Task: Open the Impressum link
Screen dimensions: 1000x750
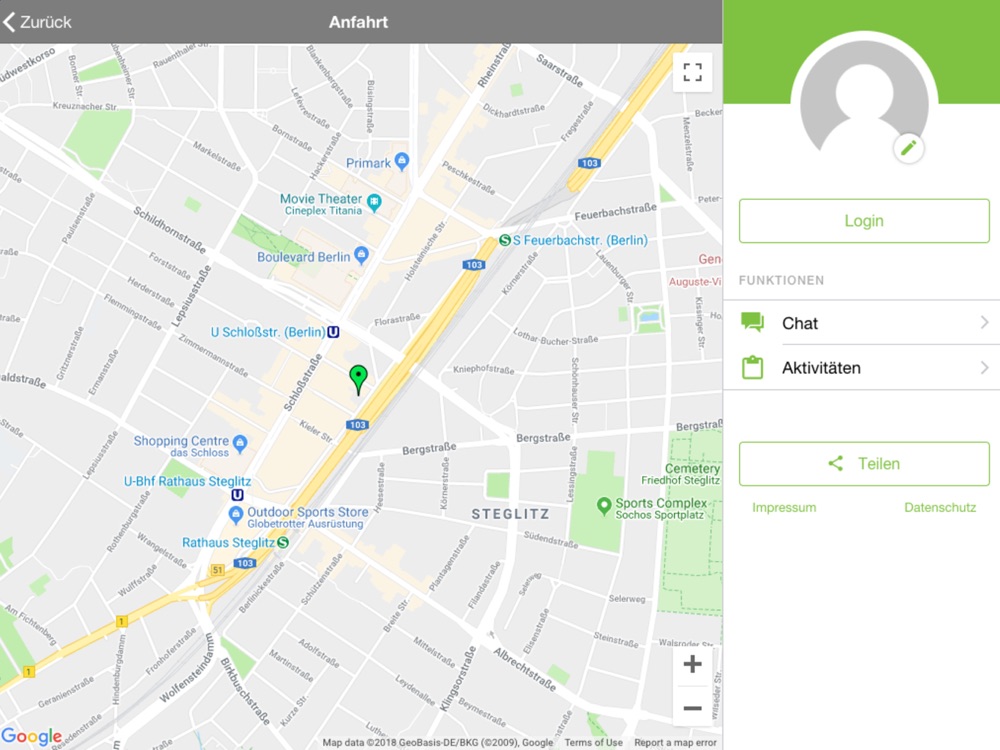Action: coord(784,508)
